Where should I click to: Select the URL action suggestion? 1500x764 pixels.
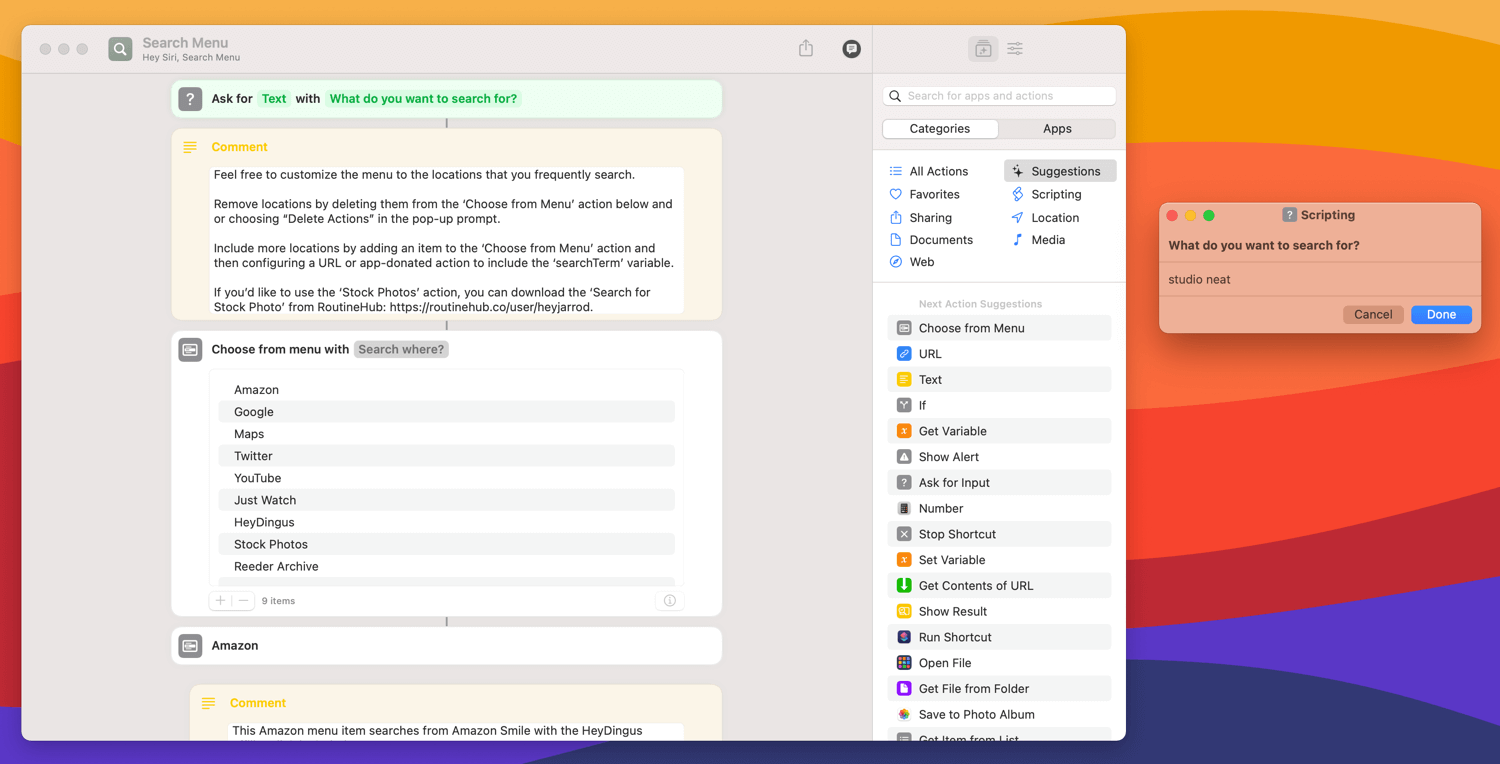[x=999, y=354]
